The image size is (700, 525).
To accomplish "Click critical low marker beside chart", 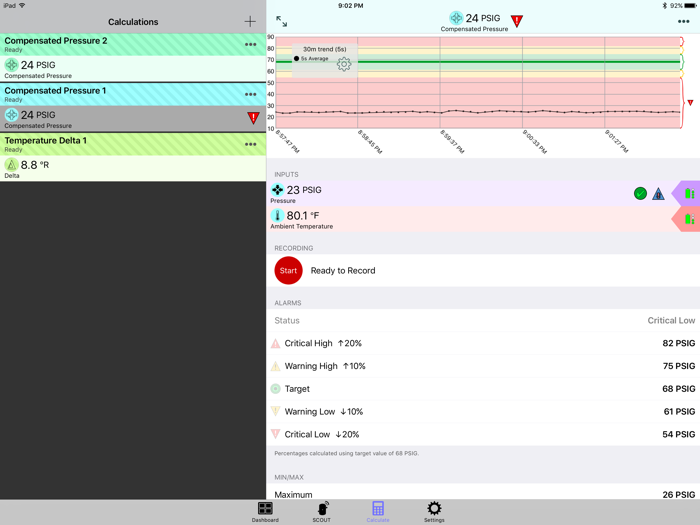I will click(x=690, y=103).
